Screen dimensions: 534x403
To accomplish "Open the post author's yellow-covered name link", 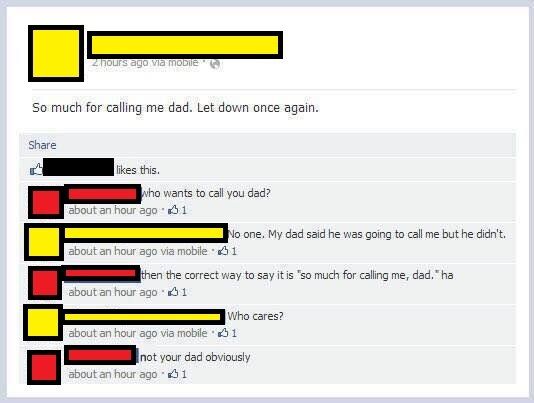I will 185,45.
